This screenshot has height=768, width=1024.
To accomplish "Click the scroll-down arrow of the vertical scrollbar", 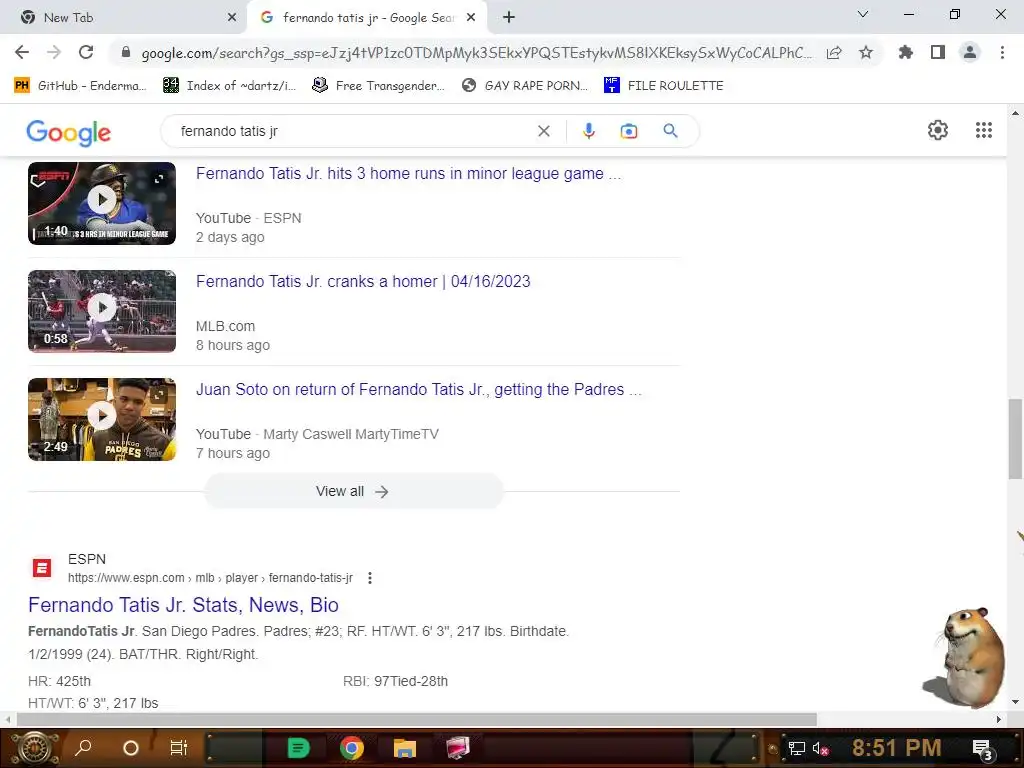I will point(1015,703).
